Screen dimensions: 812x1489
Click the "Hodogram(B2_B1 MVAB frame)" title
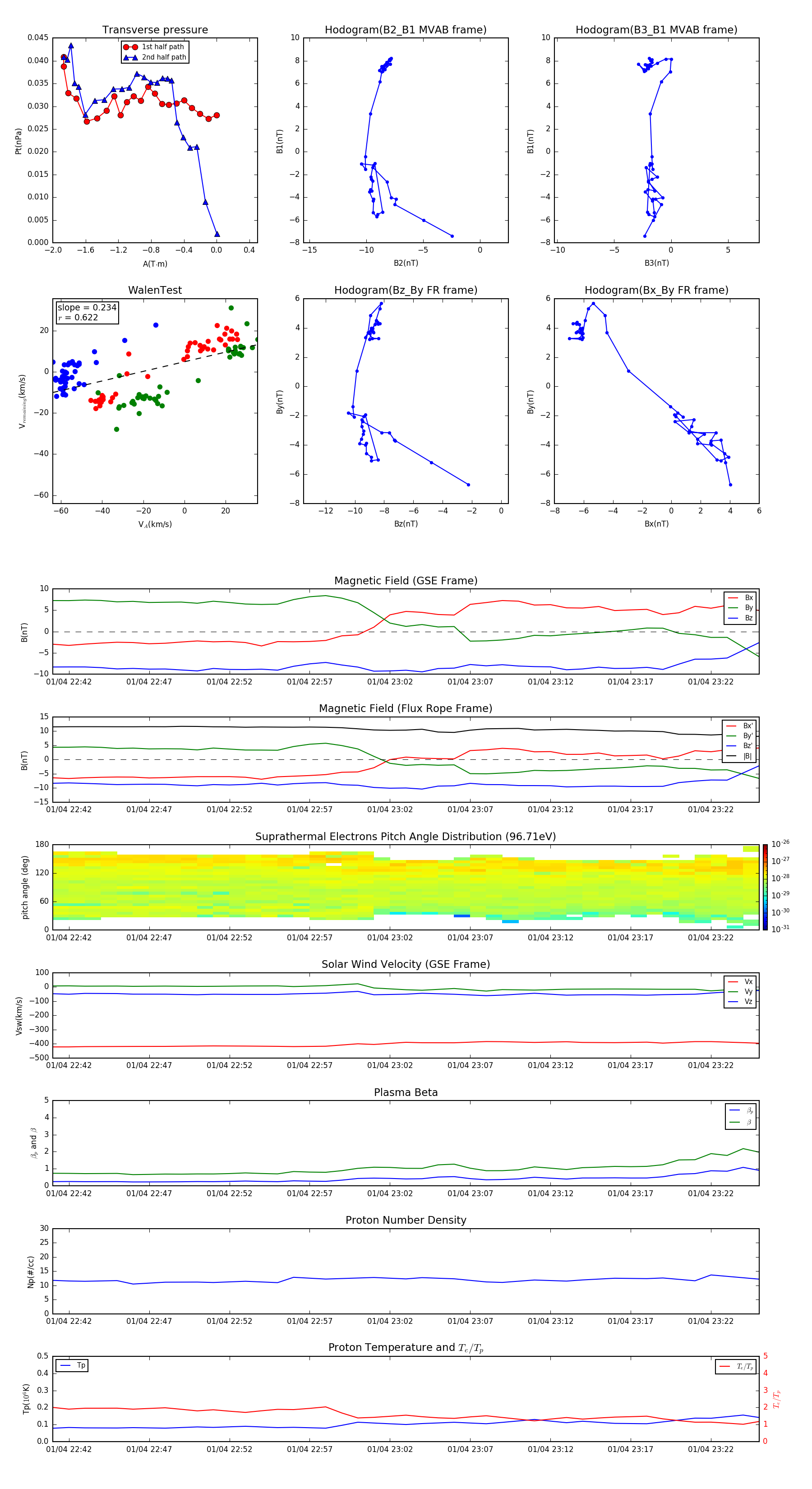[406, 29]
